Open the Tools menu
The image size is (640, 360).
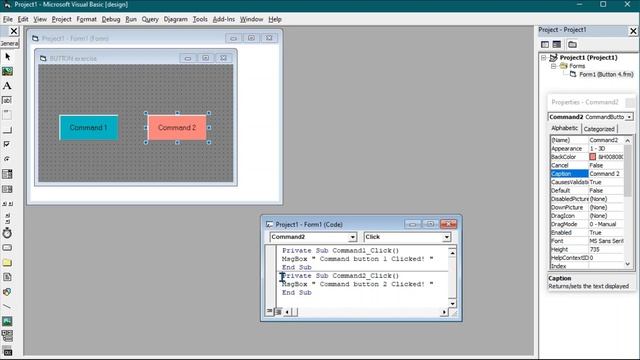(200, 19)
